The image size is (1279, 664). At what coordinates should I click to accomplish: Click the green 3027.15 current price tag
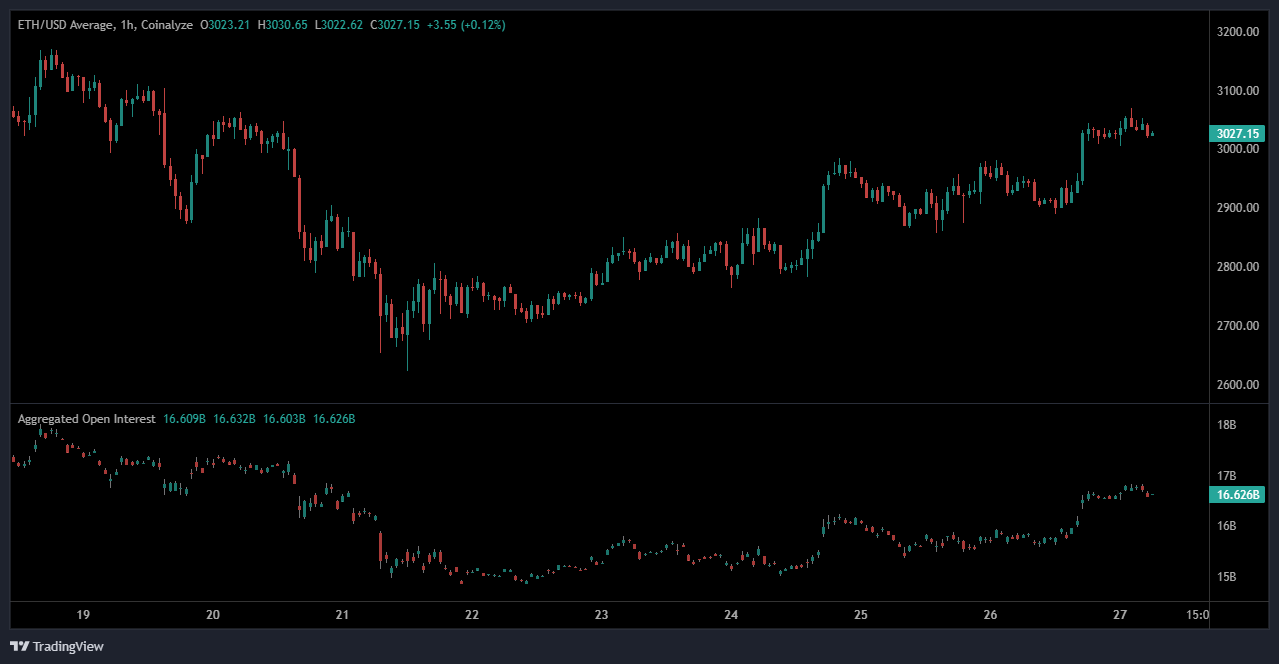[x=1237, y=133]
